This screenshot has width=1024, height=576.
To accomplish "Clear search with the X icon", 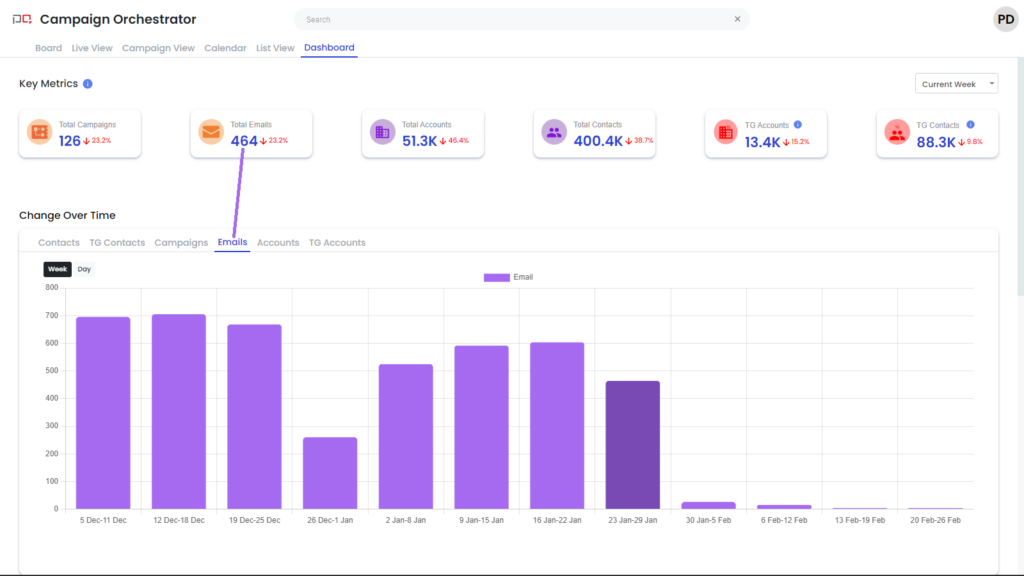I will 738,19.
